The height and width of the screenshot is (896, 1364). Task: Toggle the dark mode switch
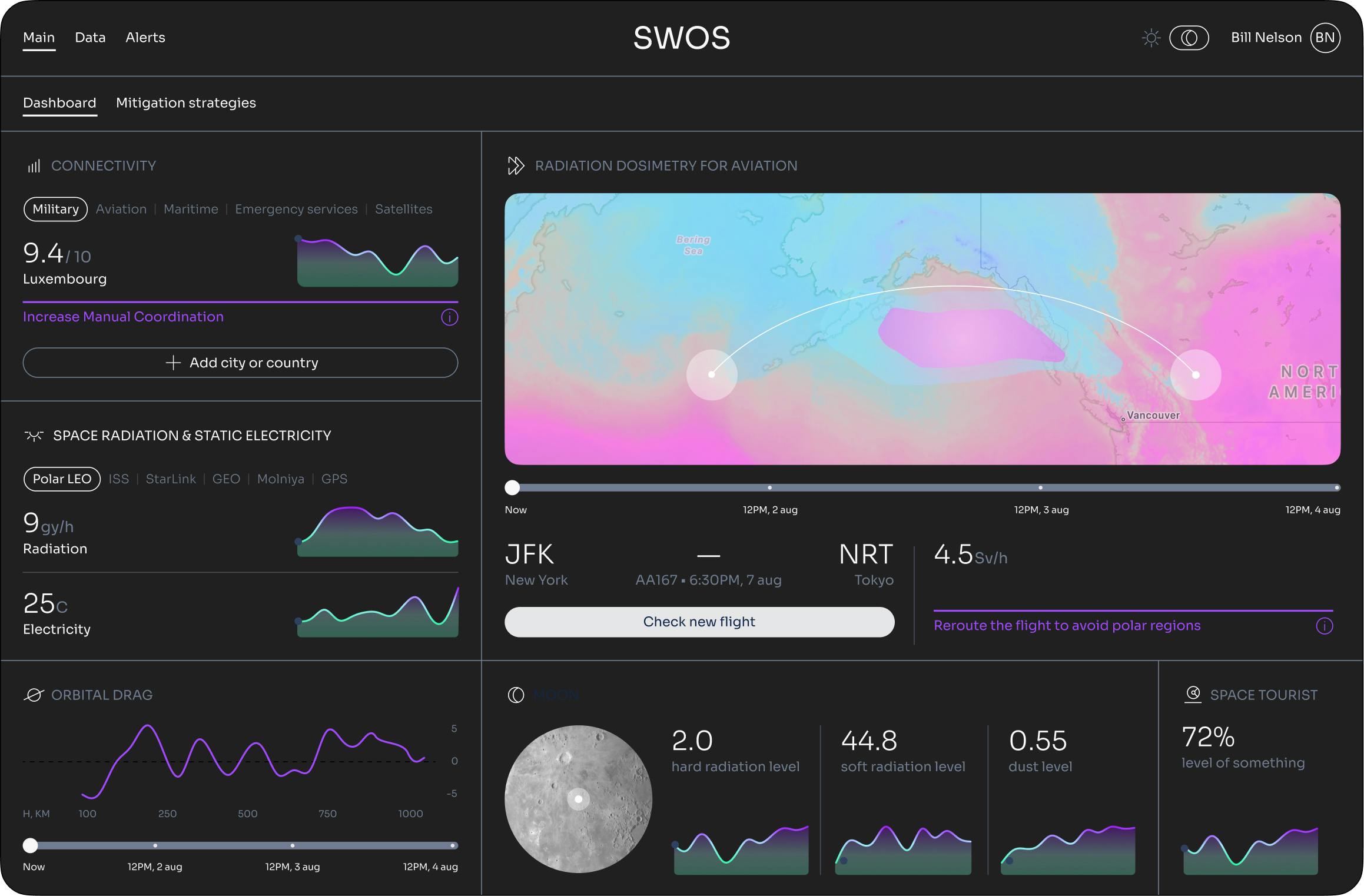[1189, 38]
